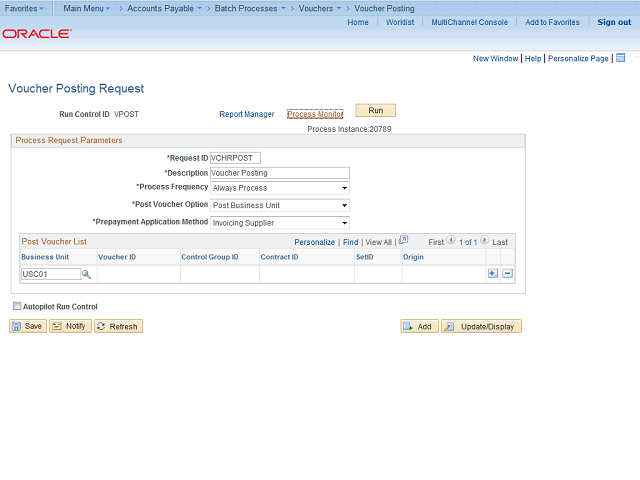Click Find in Post Voucher List
The height and width of the screenshot is (480, 640).
(x=351, y=242)
